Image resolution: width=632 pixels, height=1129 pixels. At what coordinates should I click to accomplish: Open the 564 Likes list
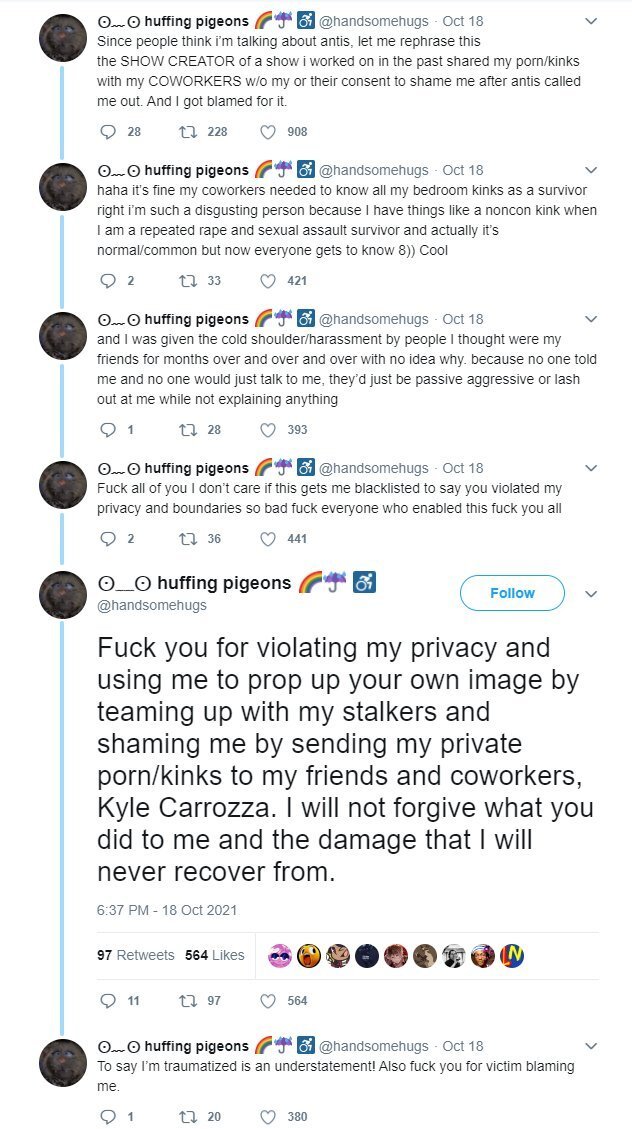coord(215,955)
